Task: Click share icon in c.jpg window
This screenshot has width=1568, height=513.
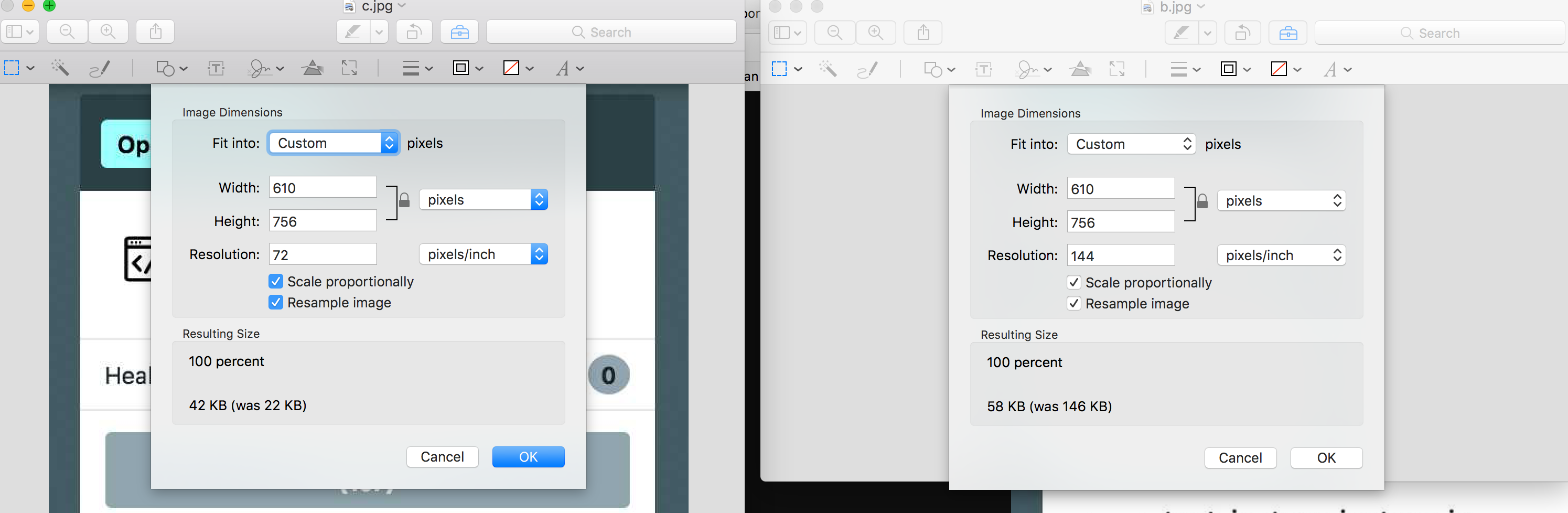Action: click(156, 31)
